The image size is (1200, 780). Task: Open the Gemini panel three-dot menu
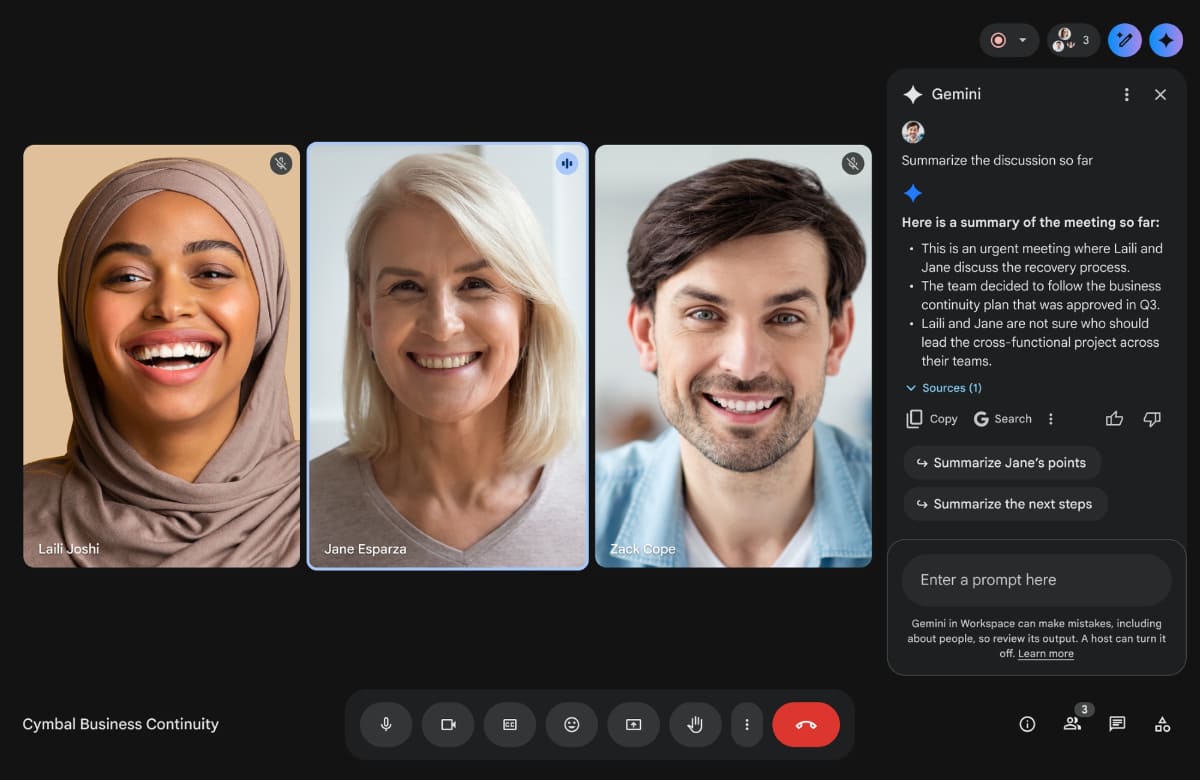pos(1126,94)
